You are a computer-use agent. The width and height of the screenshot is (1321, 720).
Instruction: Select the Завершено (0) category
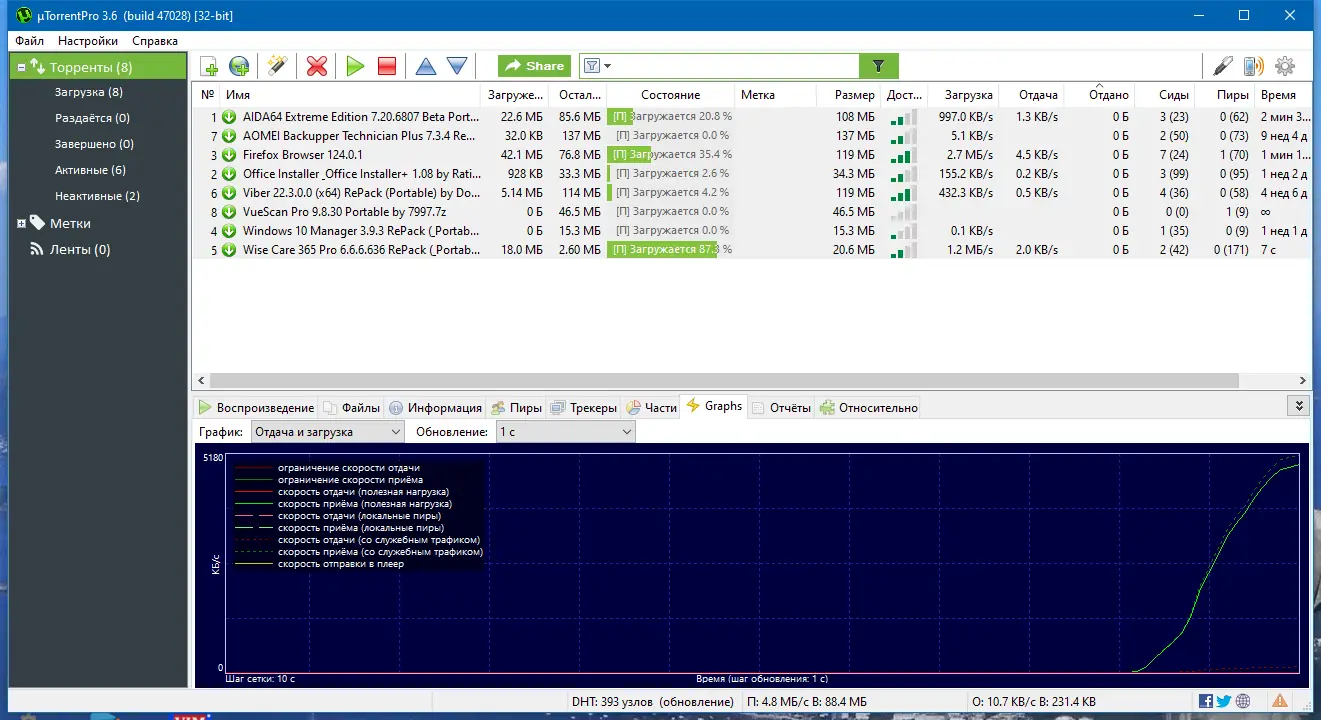94,144
